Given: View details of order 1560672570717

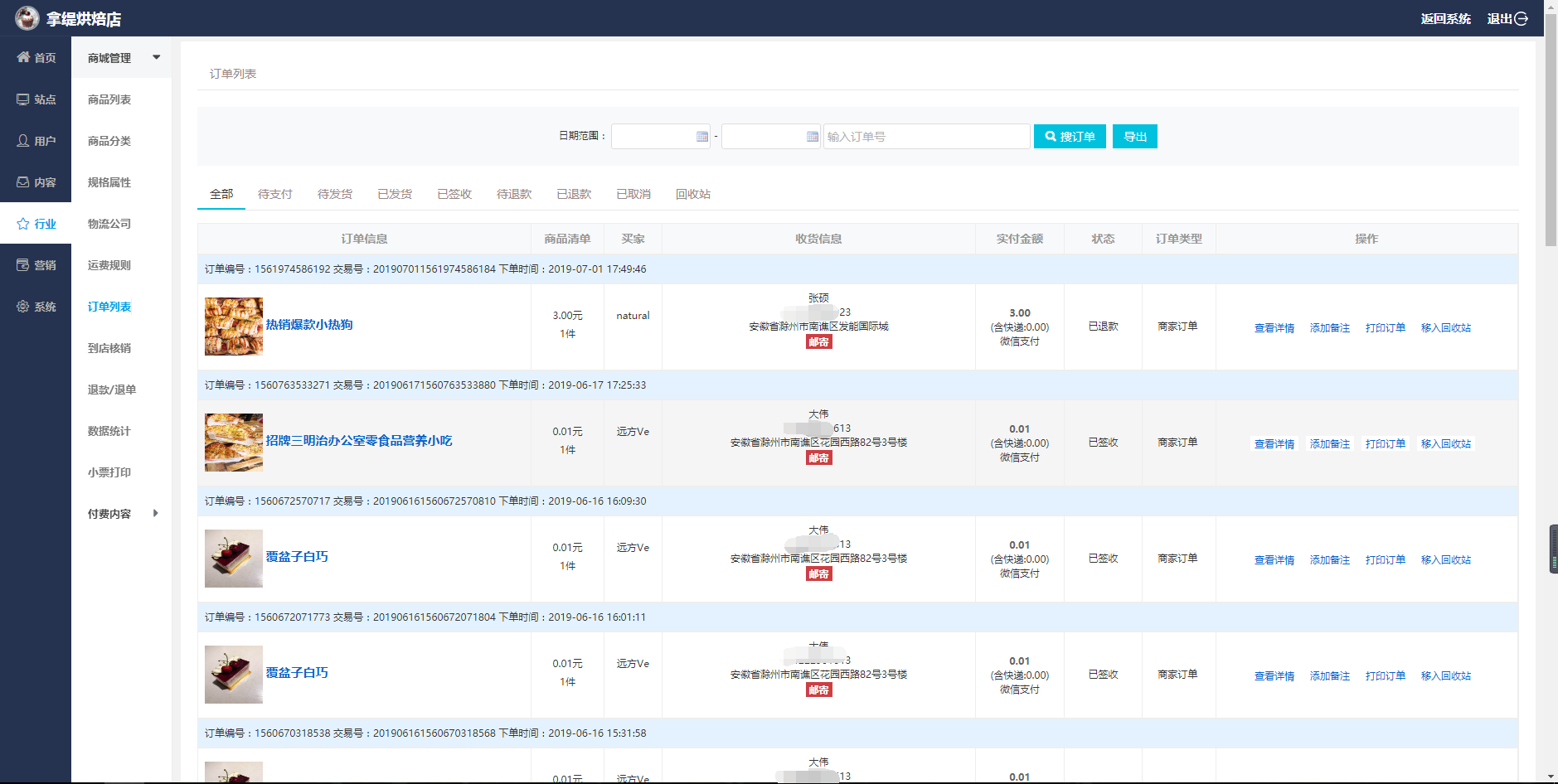Looking at the screenshot, I should click(1274, 560).
